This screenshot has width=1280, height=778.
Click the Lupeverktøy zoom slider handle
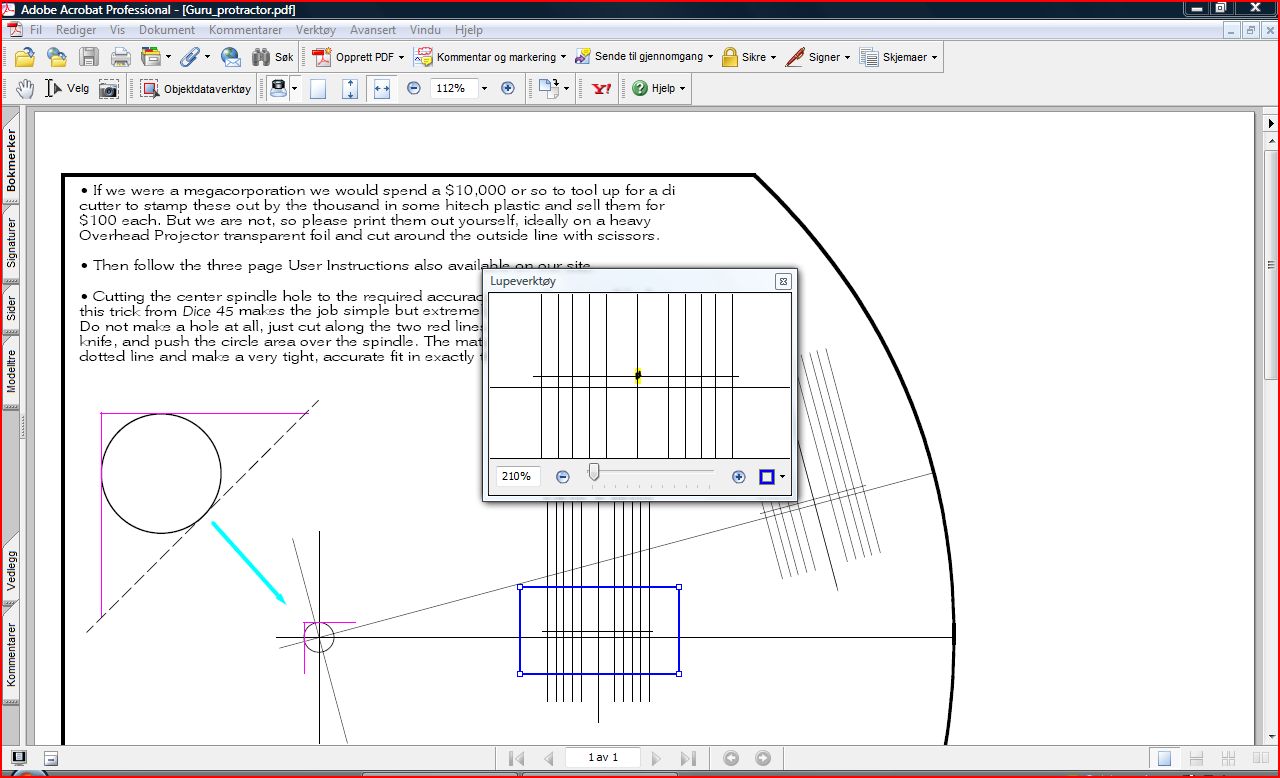[x=594, y=472]
